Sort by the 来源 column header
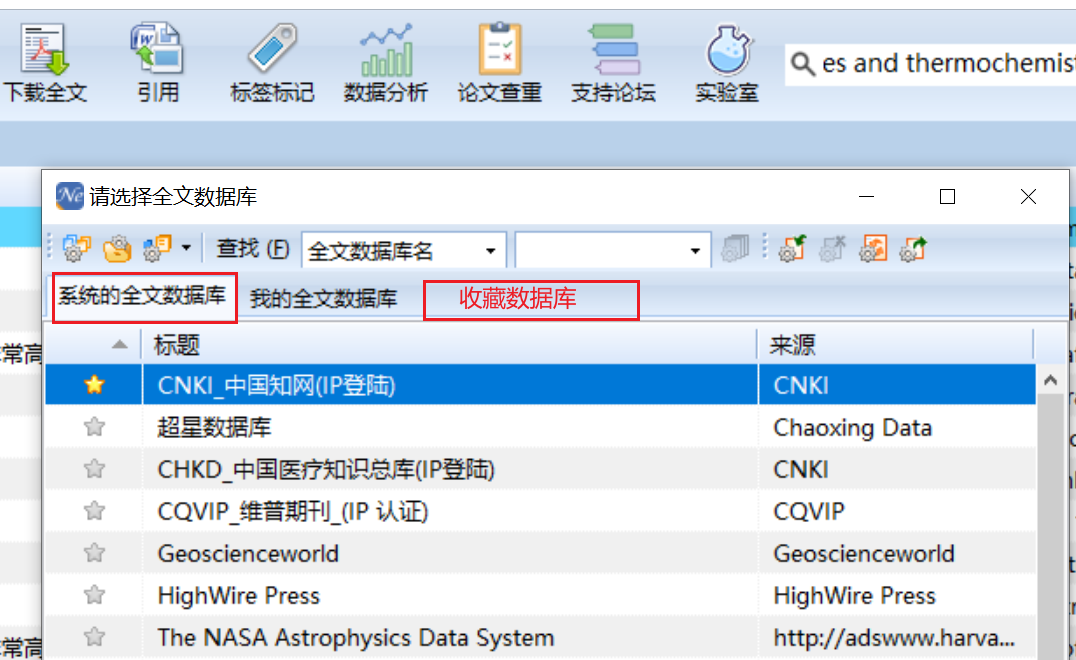 [895, 344]
